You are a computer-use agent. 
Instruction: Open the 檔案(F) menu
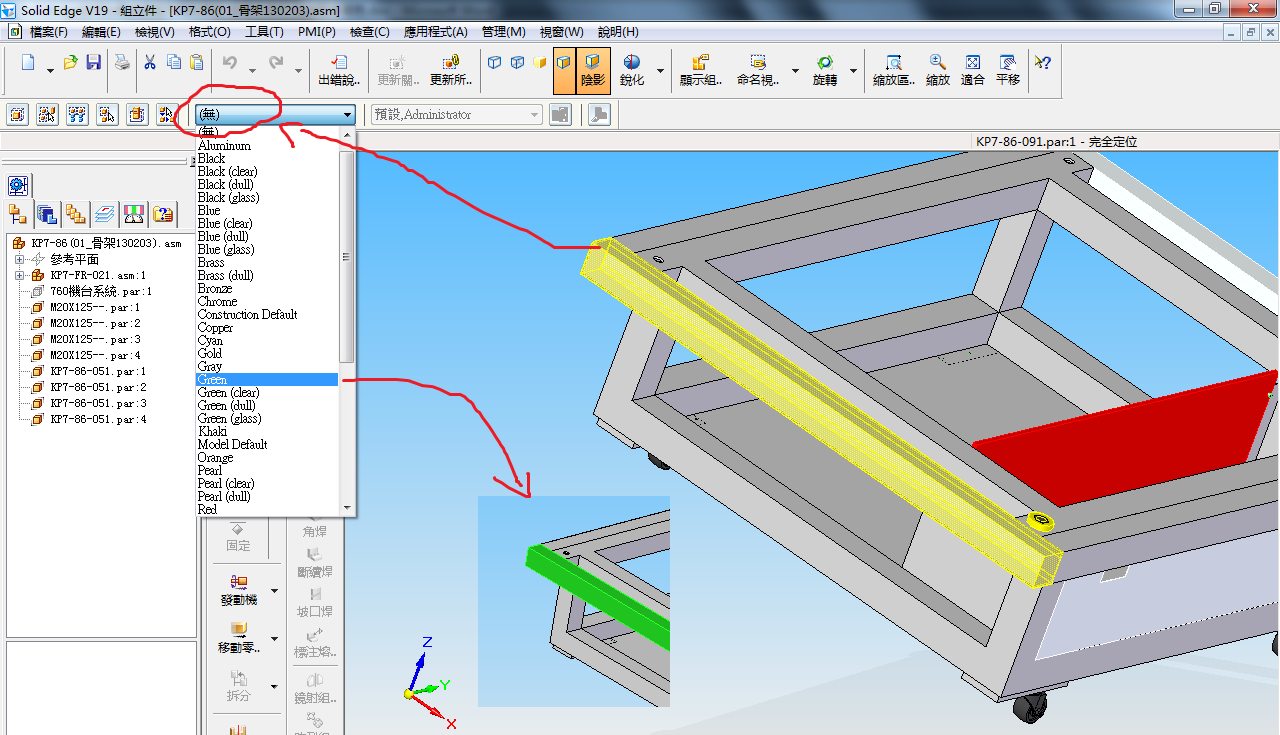pos(49,32)
